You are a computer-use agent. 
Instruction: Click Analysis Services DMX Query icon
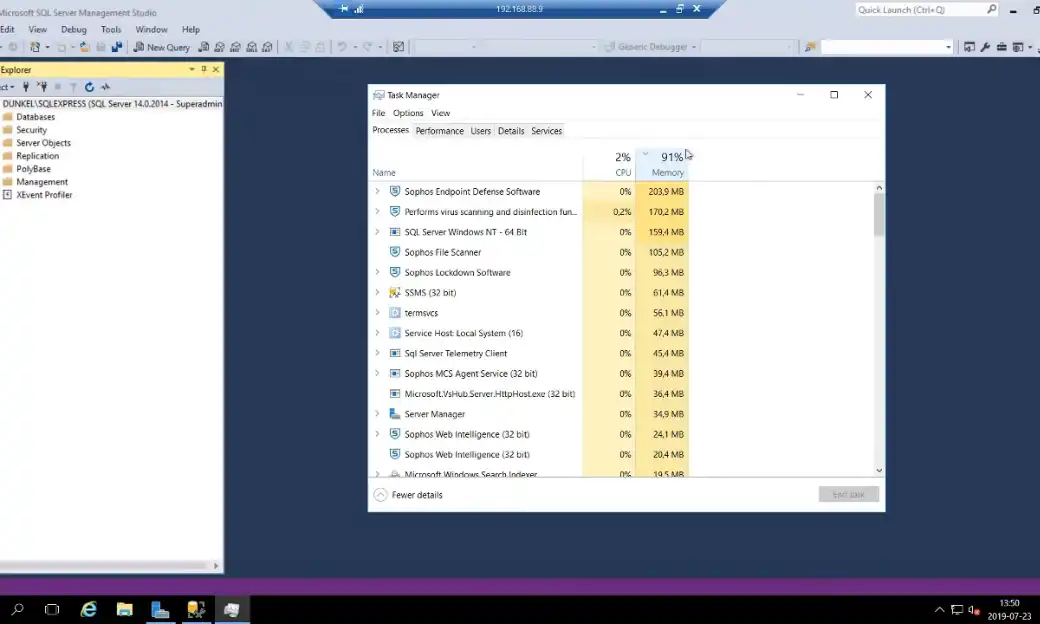[x=235, y=47]
